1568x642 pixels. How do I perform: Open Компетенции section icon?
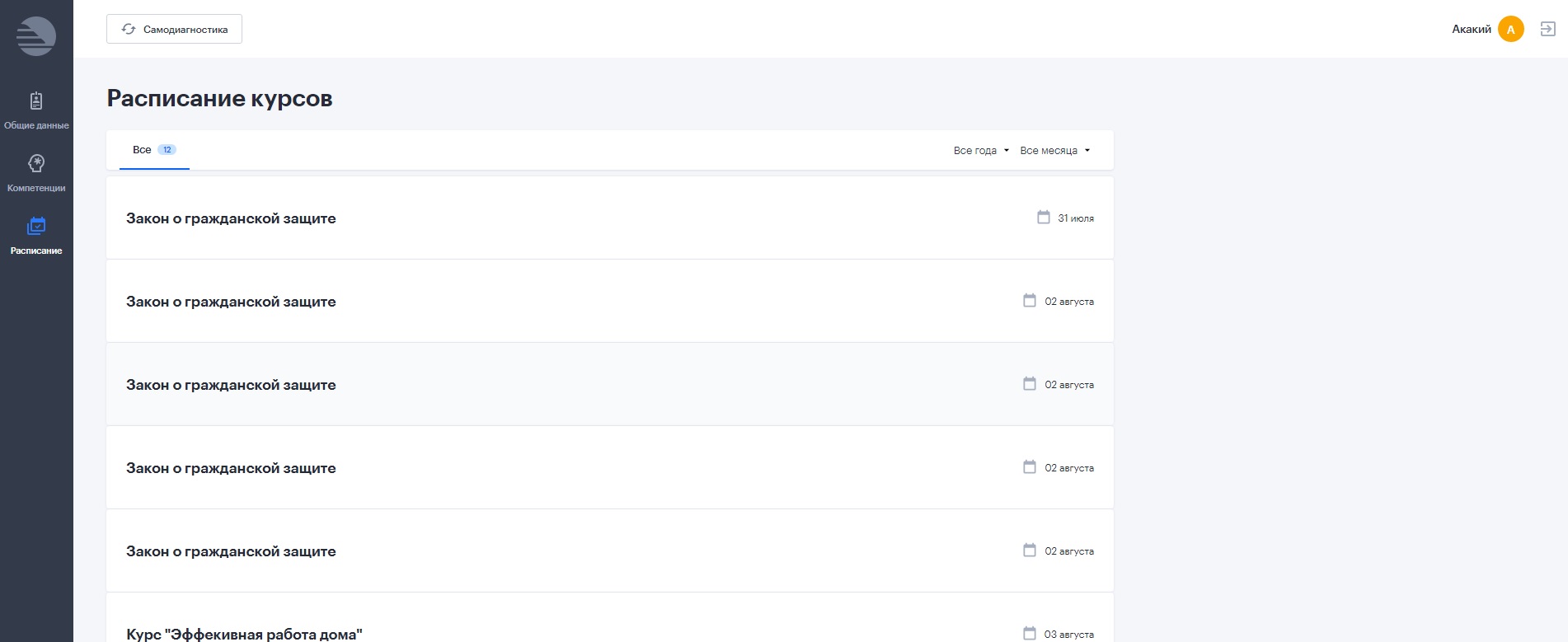[x=36, y=163]
